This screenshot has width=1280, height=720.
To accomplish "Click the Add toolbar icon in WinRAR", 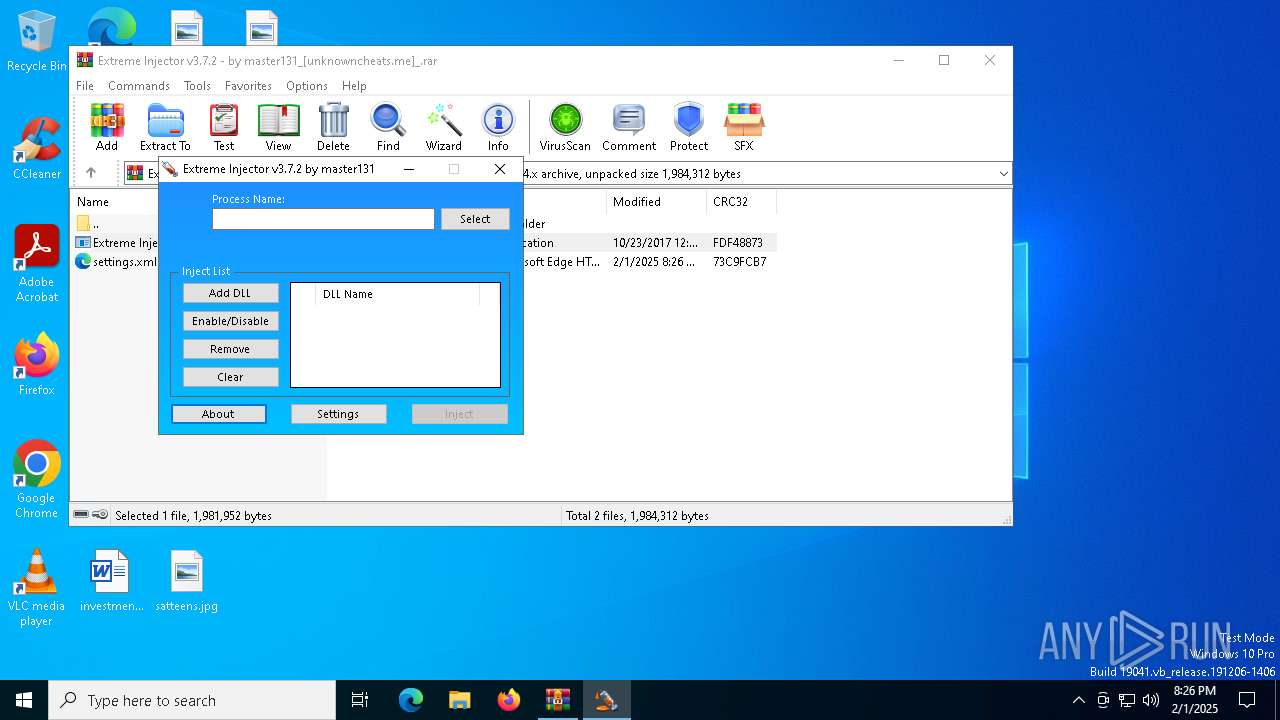I will coord(107,127).
